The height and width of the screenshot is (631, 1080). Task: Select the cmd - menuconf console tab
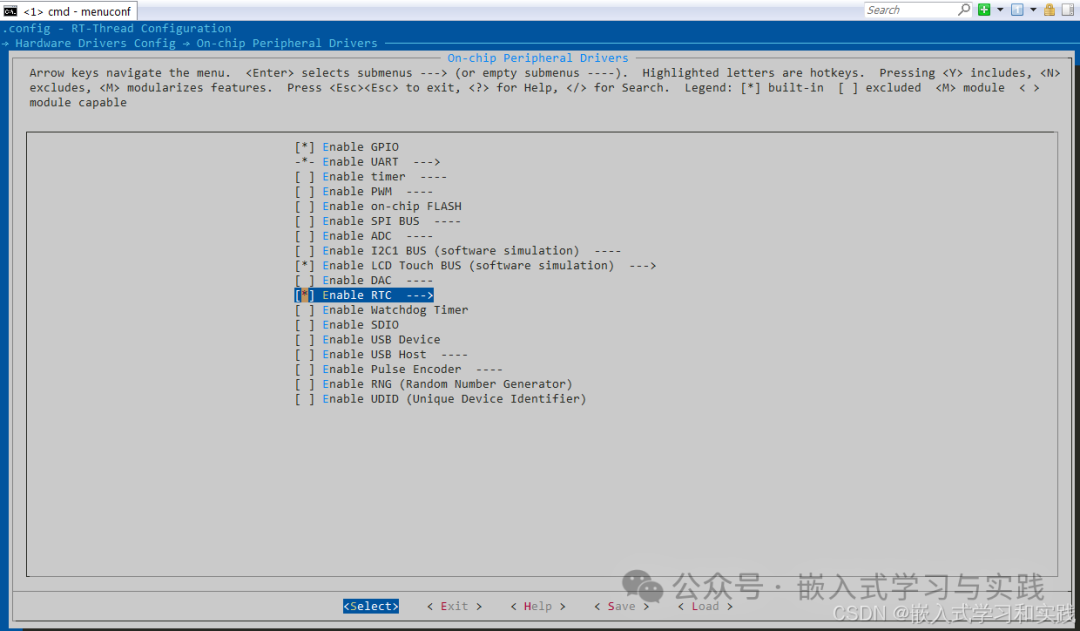click(x=70, y=11)
